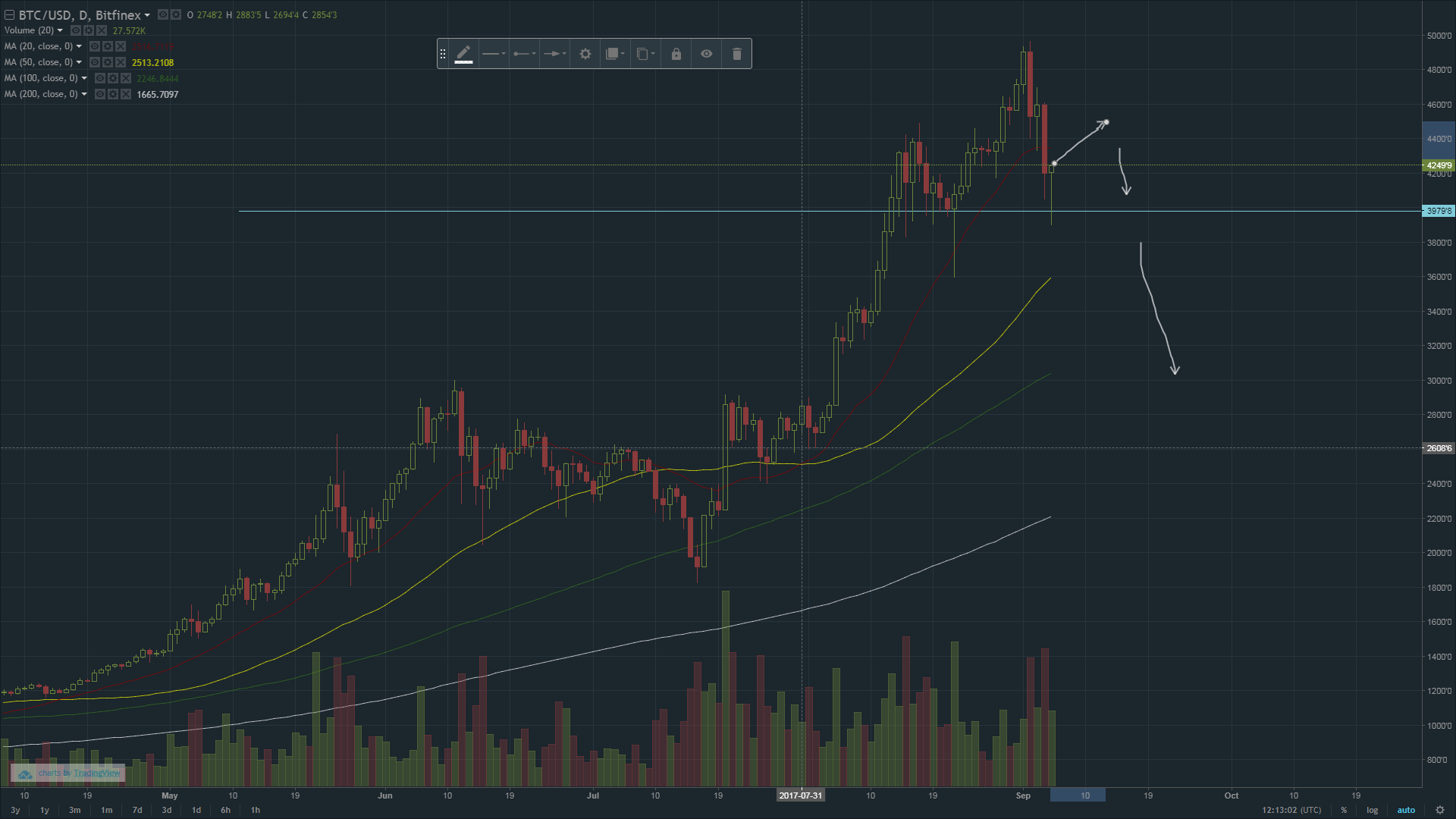Toggle visibility of MA (100, close, 0)
Image resolution: width=1456 pixels, height=819 pixels.
coord(100,78)
